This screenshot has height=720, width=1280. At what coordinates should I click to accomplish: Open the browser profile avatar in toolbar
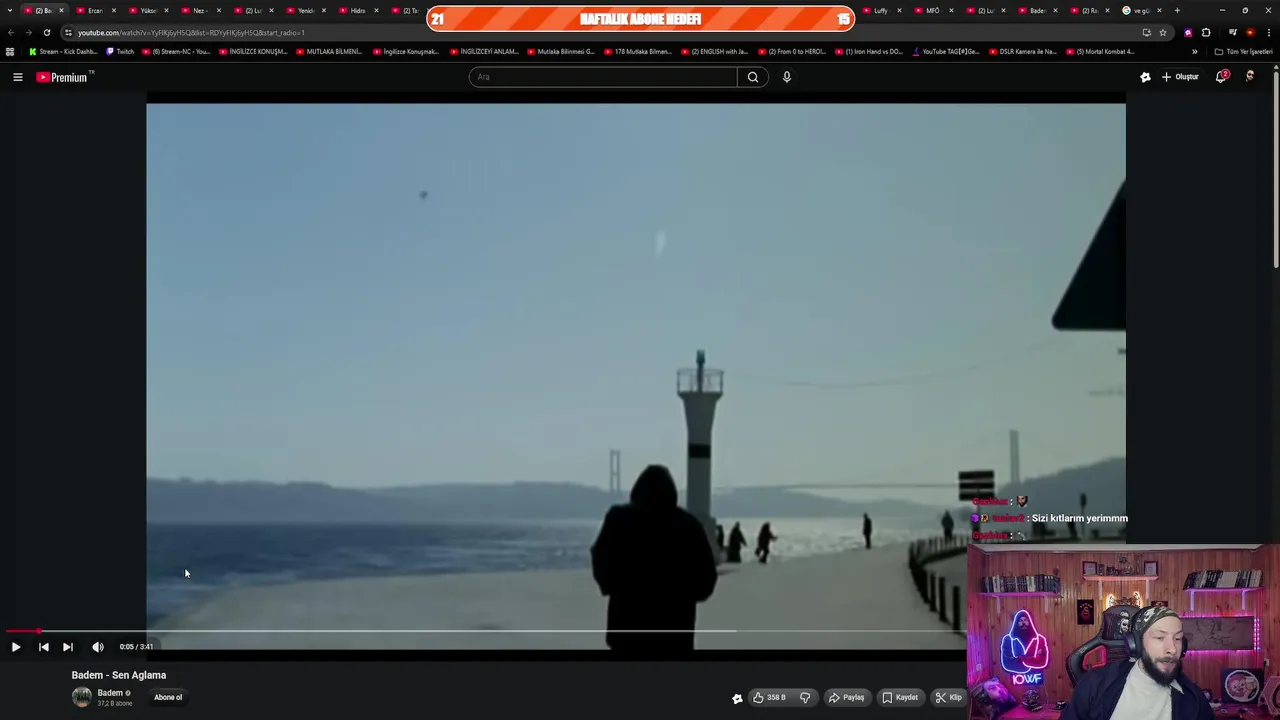(1250, 32)
